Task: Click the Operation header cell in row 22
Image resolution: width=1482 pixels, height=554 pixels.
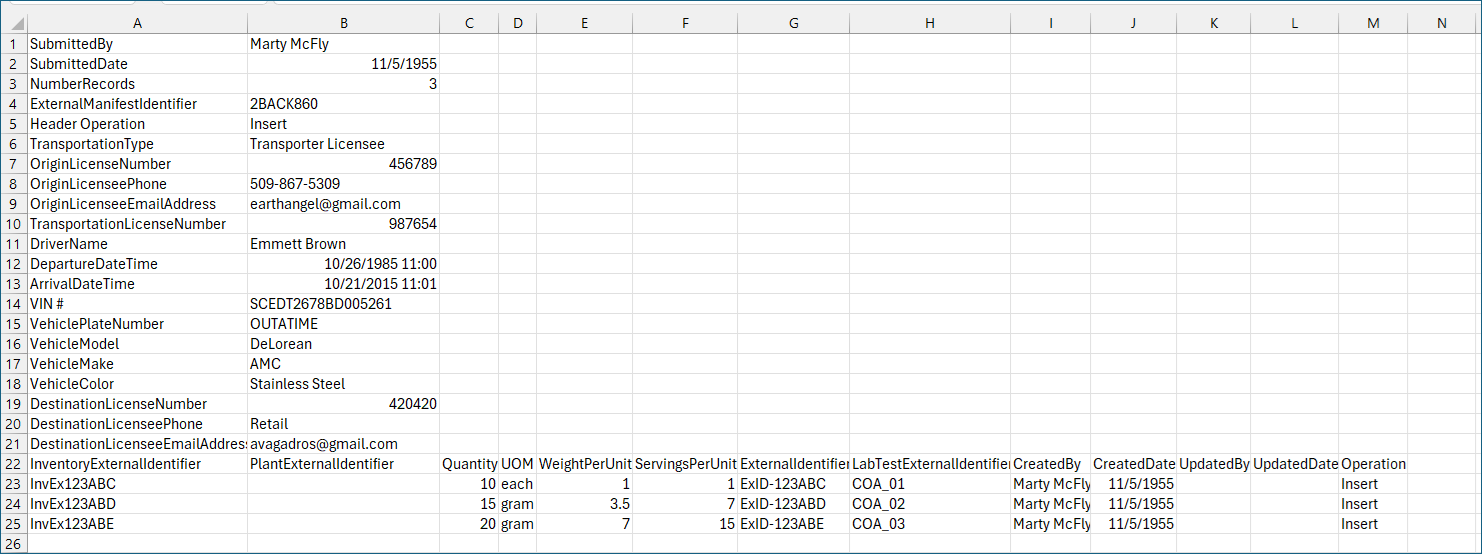Action: tap(1373, 464)
